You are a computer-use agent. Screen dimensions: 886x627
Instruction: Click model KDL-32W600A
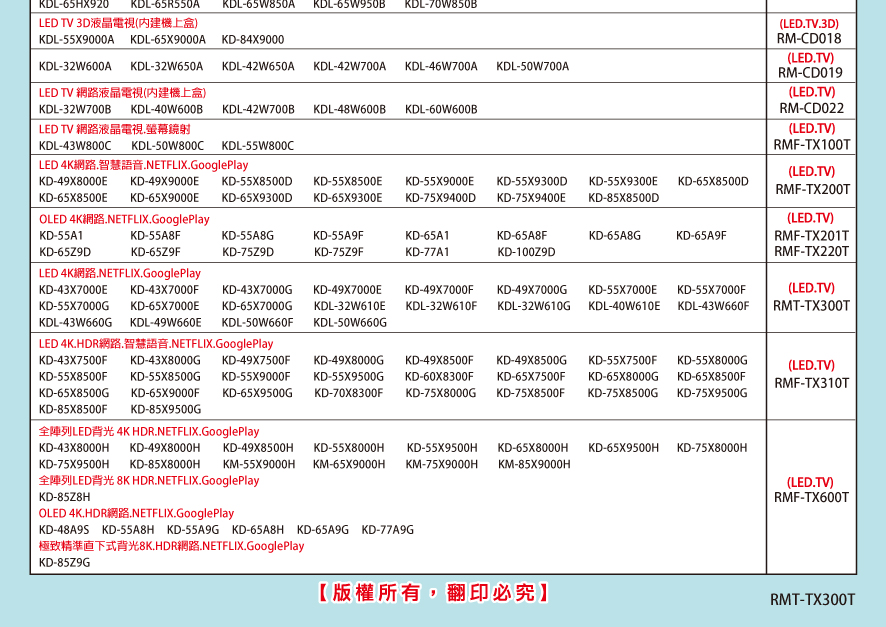[75, 66]
